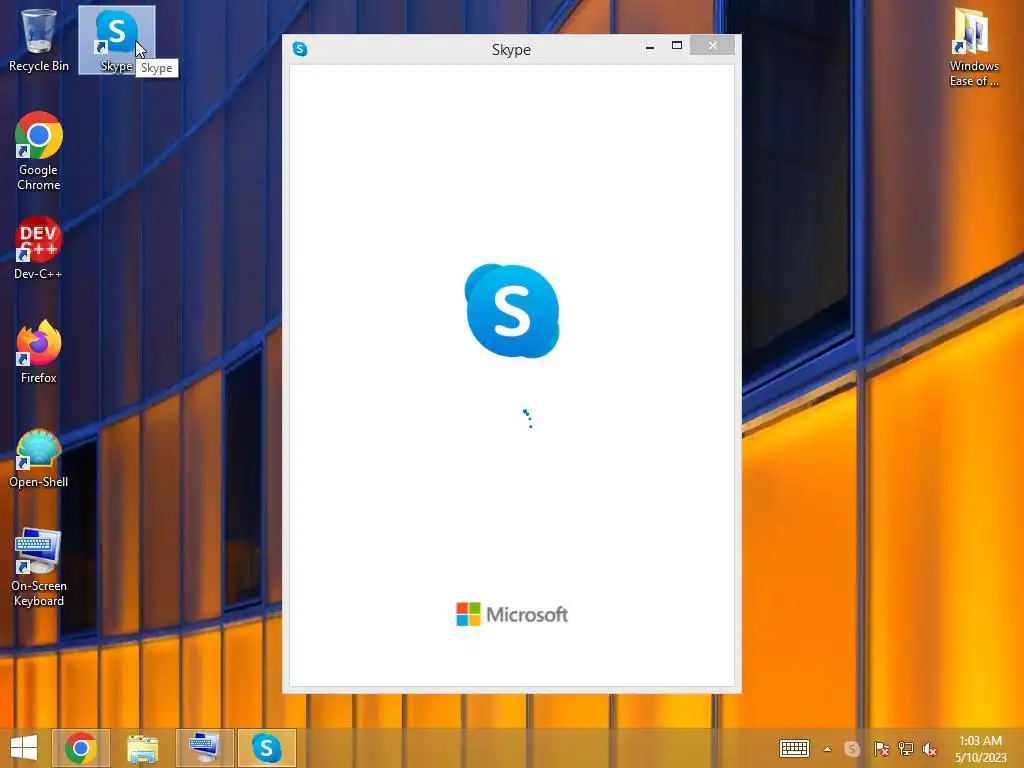1024x768 pixels.
Task: Open the Recycle Bin desktop icon
Action: coord(39,40)
